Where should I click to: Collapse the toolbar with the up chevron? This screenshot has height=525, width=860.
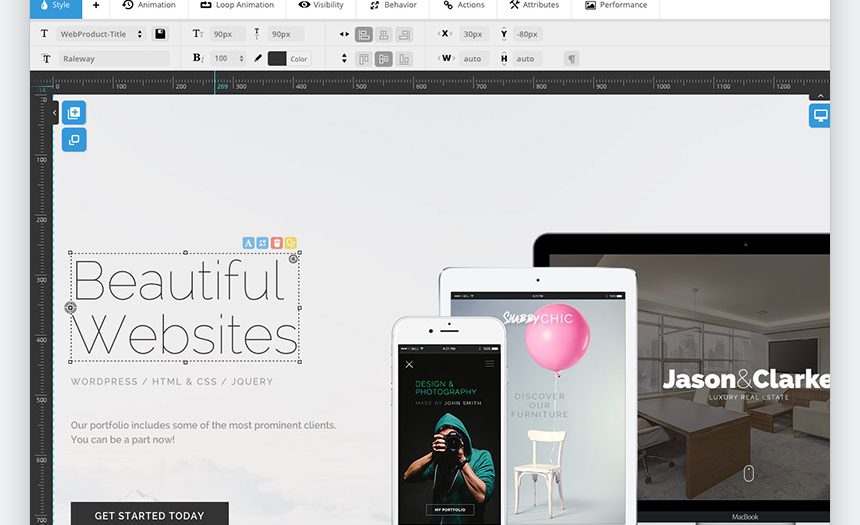(820, 96)
